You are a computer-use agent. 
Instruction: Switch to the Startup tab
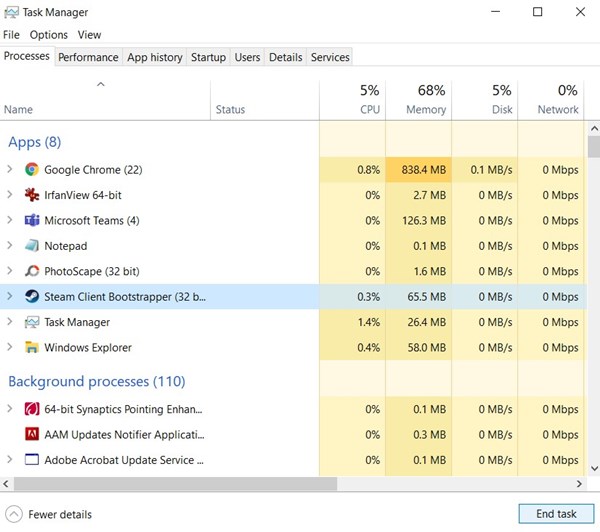pyautogui.click(x=208, y=57)
